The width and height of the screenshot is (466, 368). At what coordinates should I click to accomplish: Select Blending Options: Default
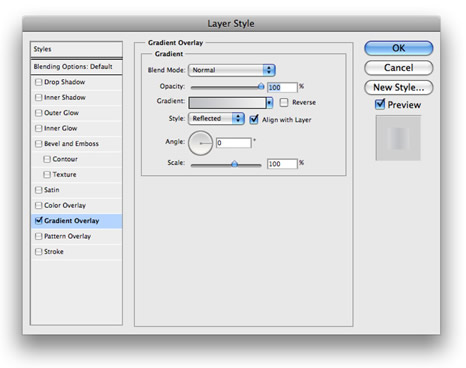pos(76,67)
